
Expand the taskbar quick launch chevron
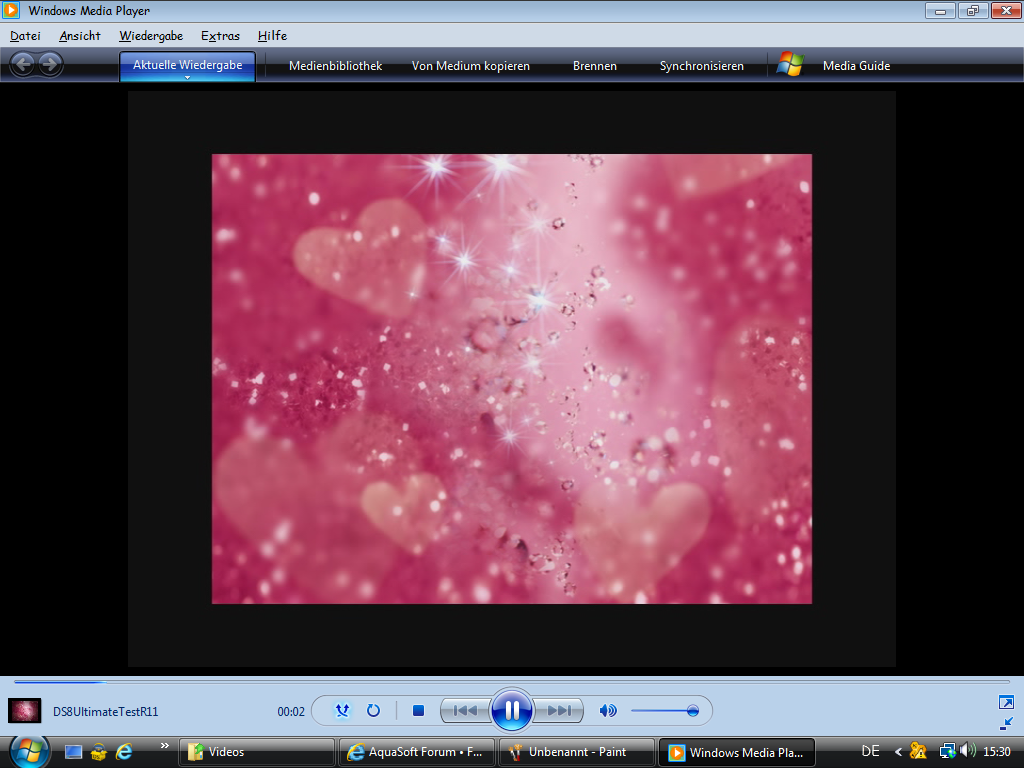(164, 746)
